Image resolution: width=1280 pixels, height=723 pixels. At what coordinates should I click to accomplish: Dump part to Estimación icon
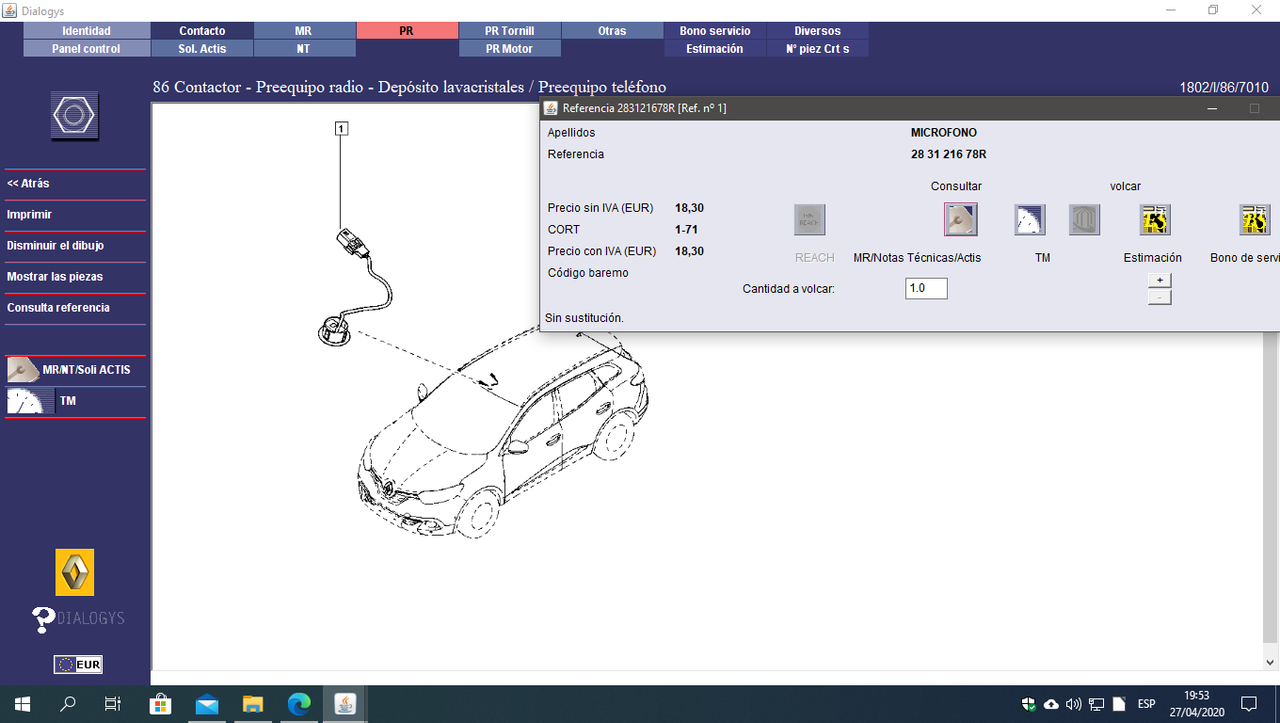point(1155,220)
